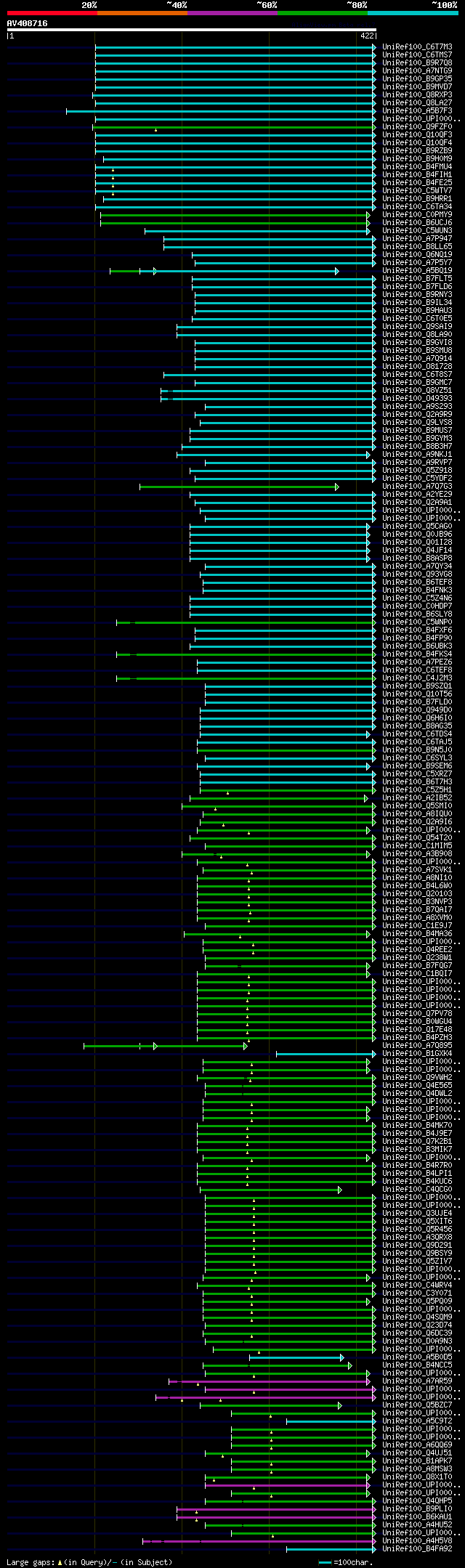The image size is (465, 1568).
Task: Select hit label UniRef100_B4MA36
Action: pos(417,933)
